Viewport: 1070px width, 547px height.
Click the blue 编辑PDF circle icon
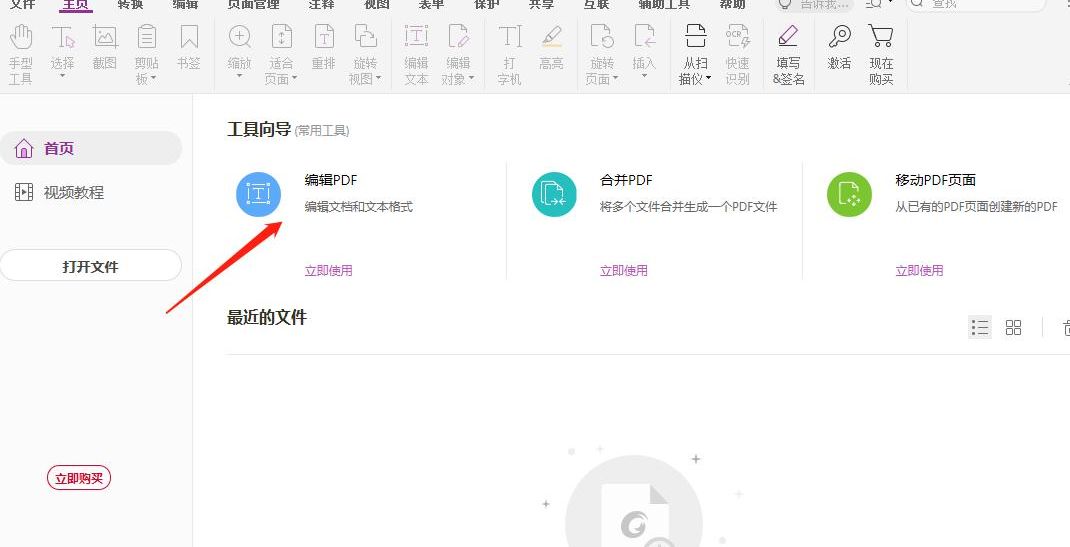258,194
